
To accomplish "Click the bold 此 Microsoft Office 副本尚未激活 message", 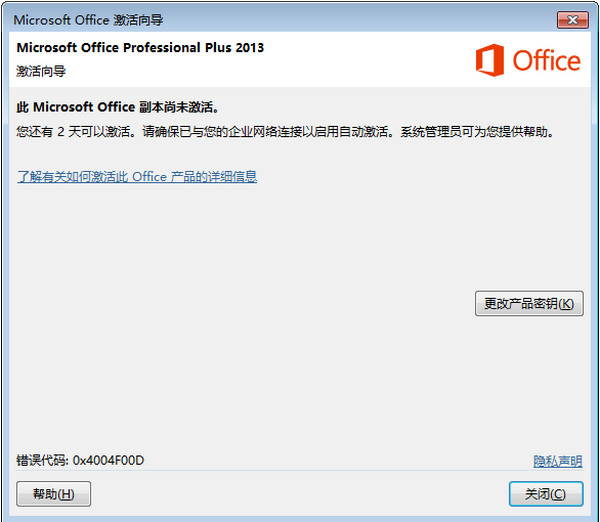I will [118, 107].
